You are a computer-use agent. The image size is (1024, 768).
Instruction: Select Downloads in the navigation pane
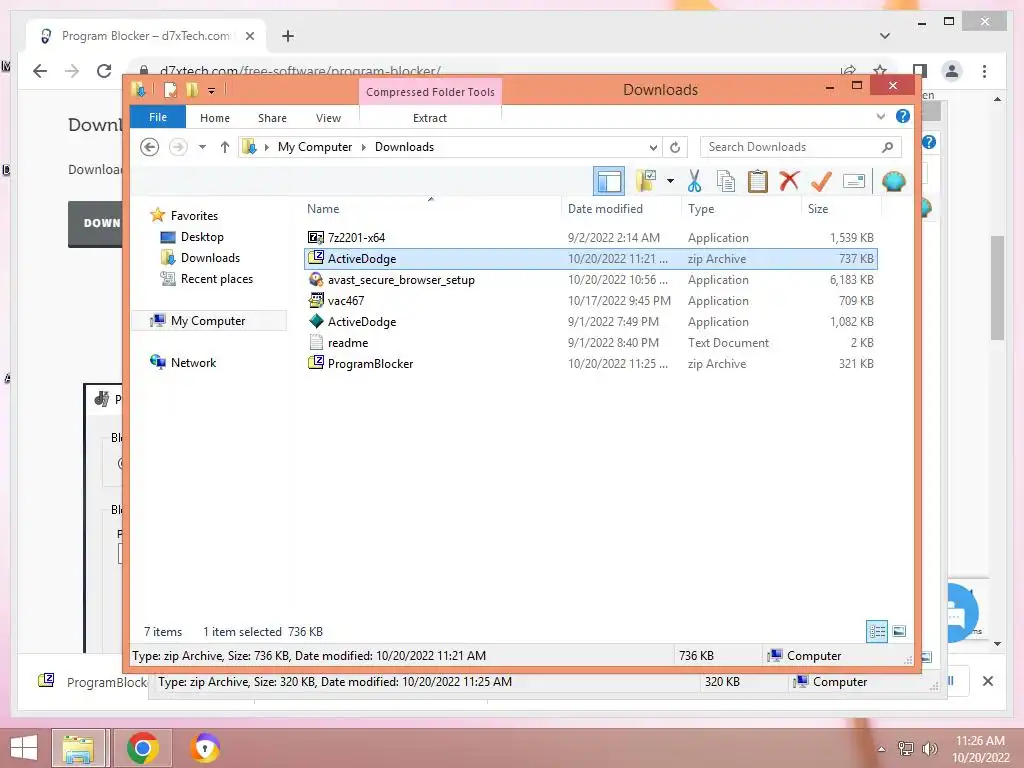pyautogui.click(x=210, y=258)
